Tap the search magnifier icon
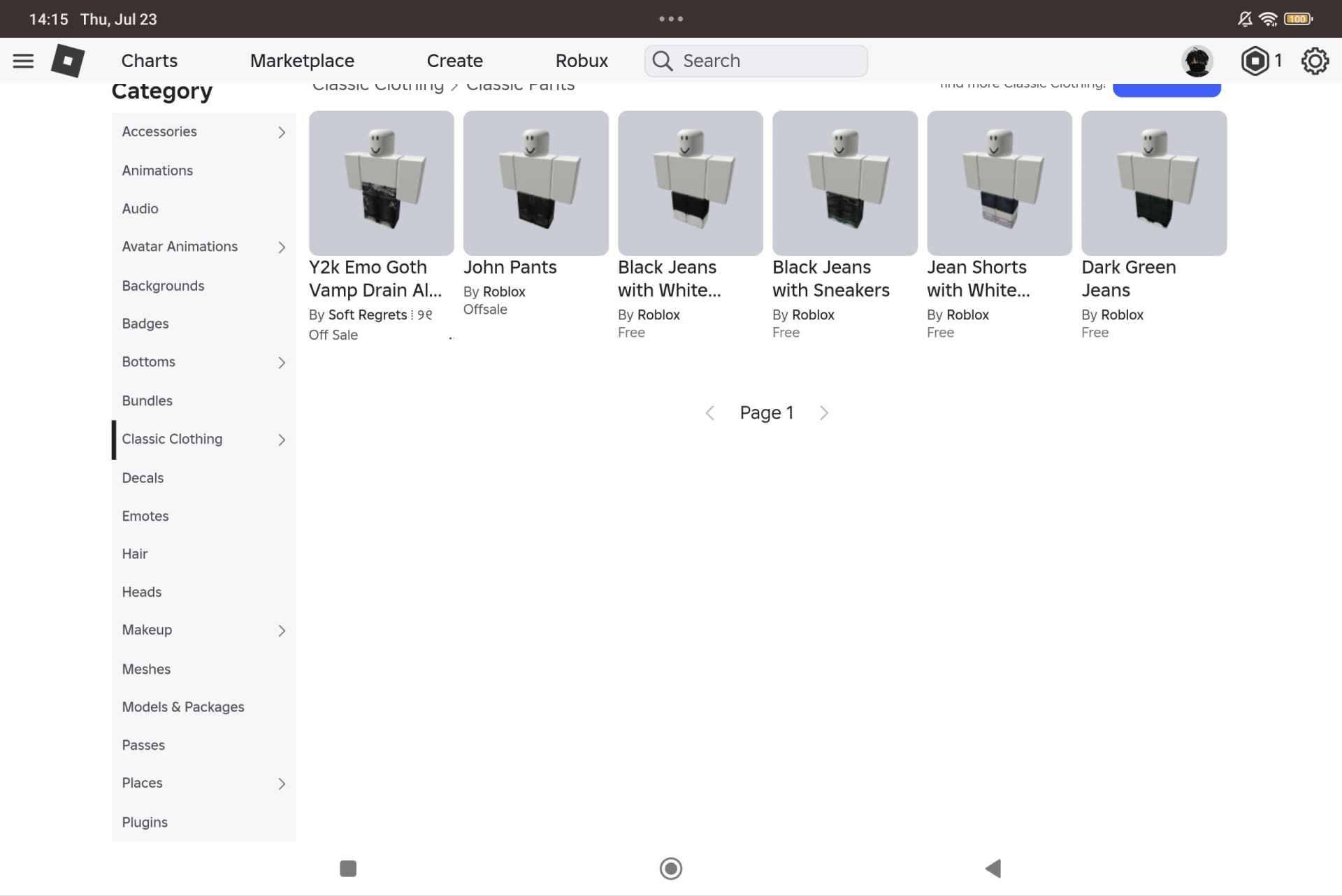Screen dimensions: 1342x896 point(662,61)
